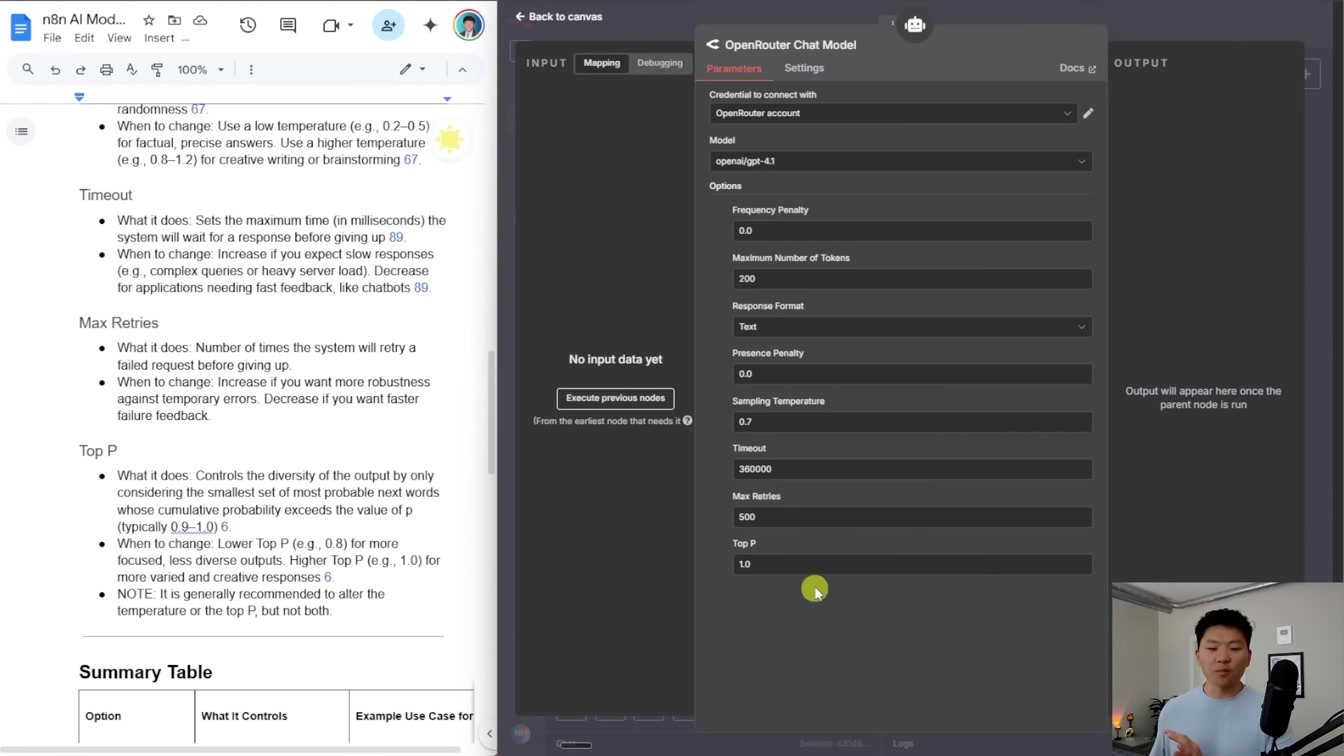Click the right indent ruler marker
The width and height of the screenshot is (1344, 756).
(x=447, y=98)
